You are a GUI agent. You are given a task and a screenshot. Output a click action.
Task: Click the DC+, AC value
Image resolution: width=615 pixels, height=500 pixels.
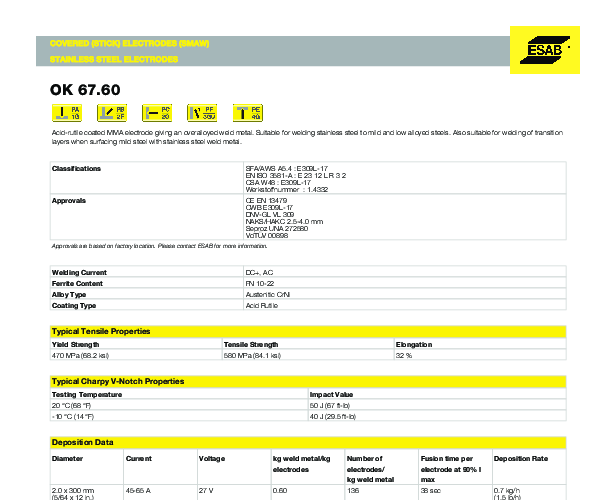tap(259, 273)
